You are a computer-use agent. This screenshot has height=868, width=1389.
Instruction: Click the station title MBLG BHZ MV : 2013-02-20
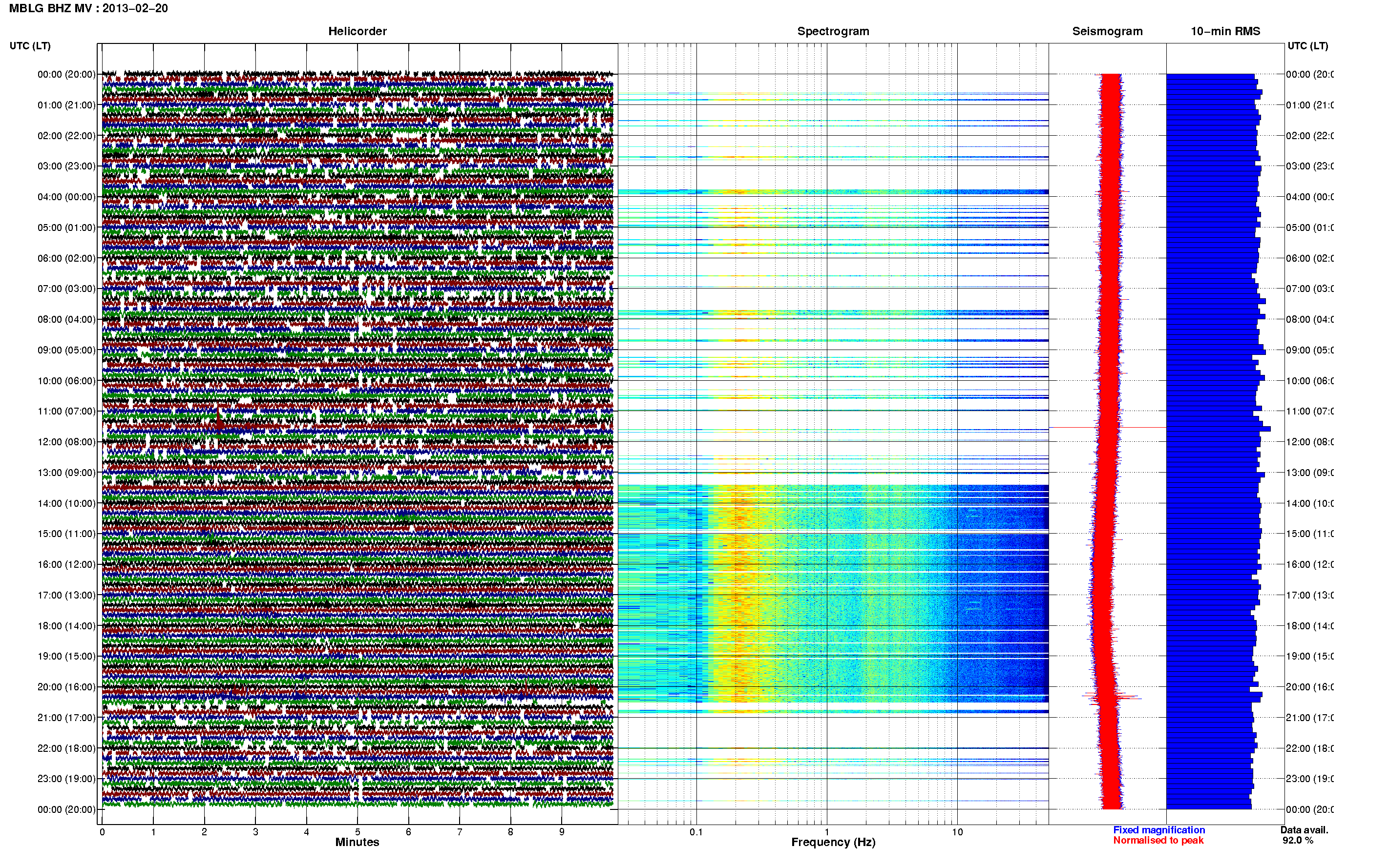pos(88,8)
